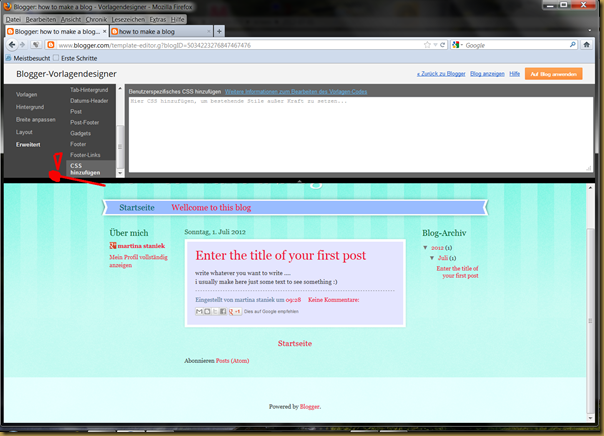The height and width of the screenshot is (436, 604).
Task: Open the Hilfe menu in the menu bar
Action: 178,19
